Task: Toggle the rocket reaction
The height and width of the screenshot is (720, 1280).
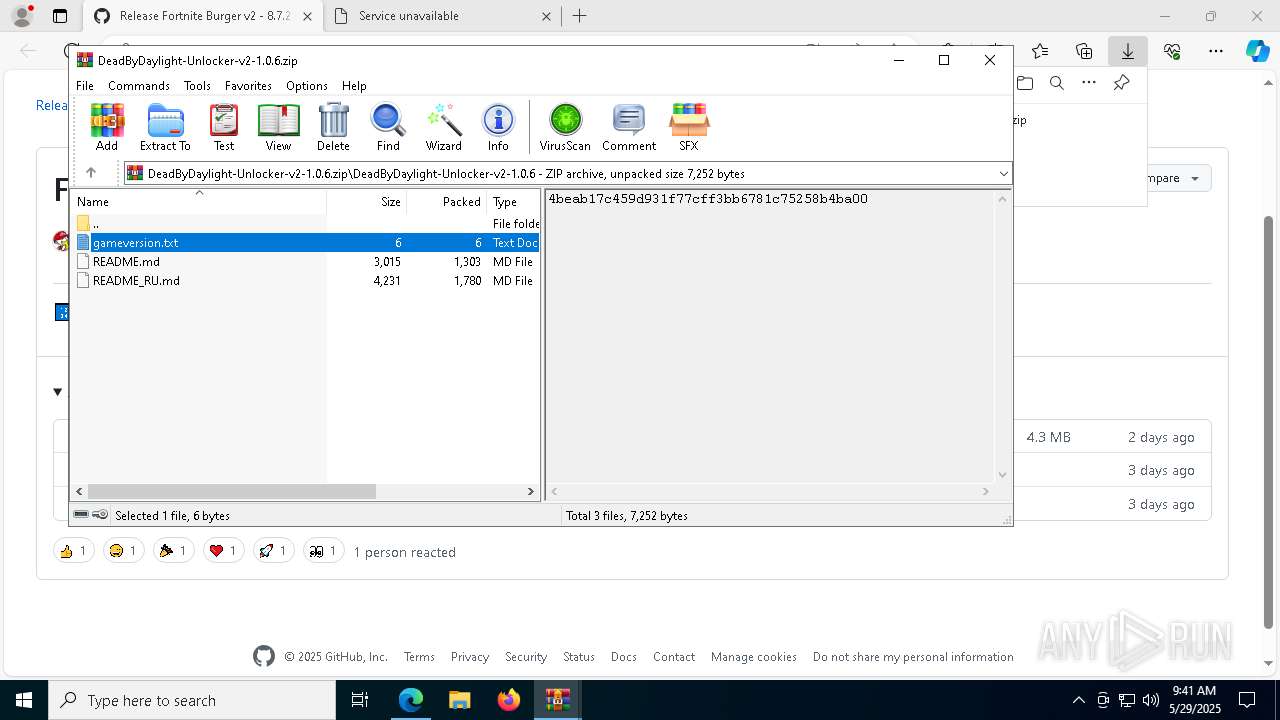Action: [273, 551]
